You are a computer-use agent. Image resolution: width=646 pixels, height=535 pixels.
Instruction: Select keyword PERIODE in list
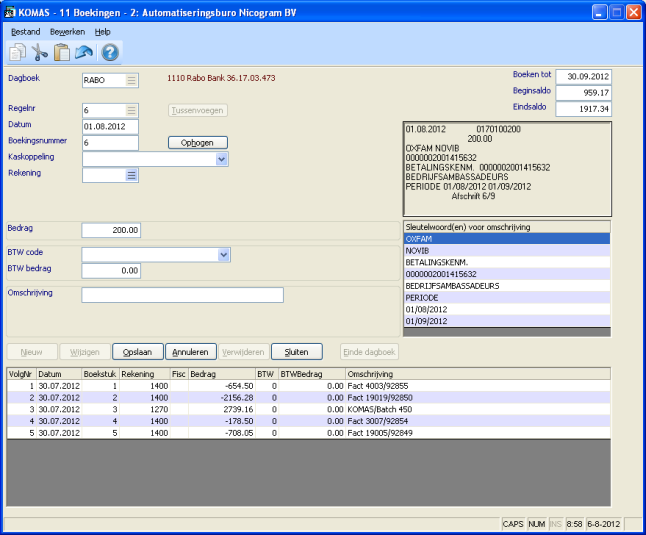click(x=507, y=297)
